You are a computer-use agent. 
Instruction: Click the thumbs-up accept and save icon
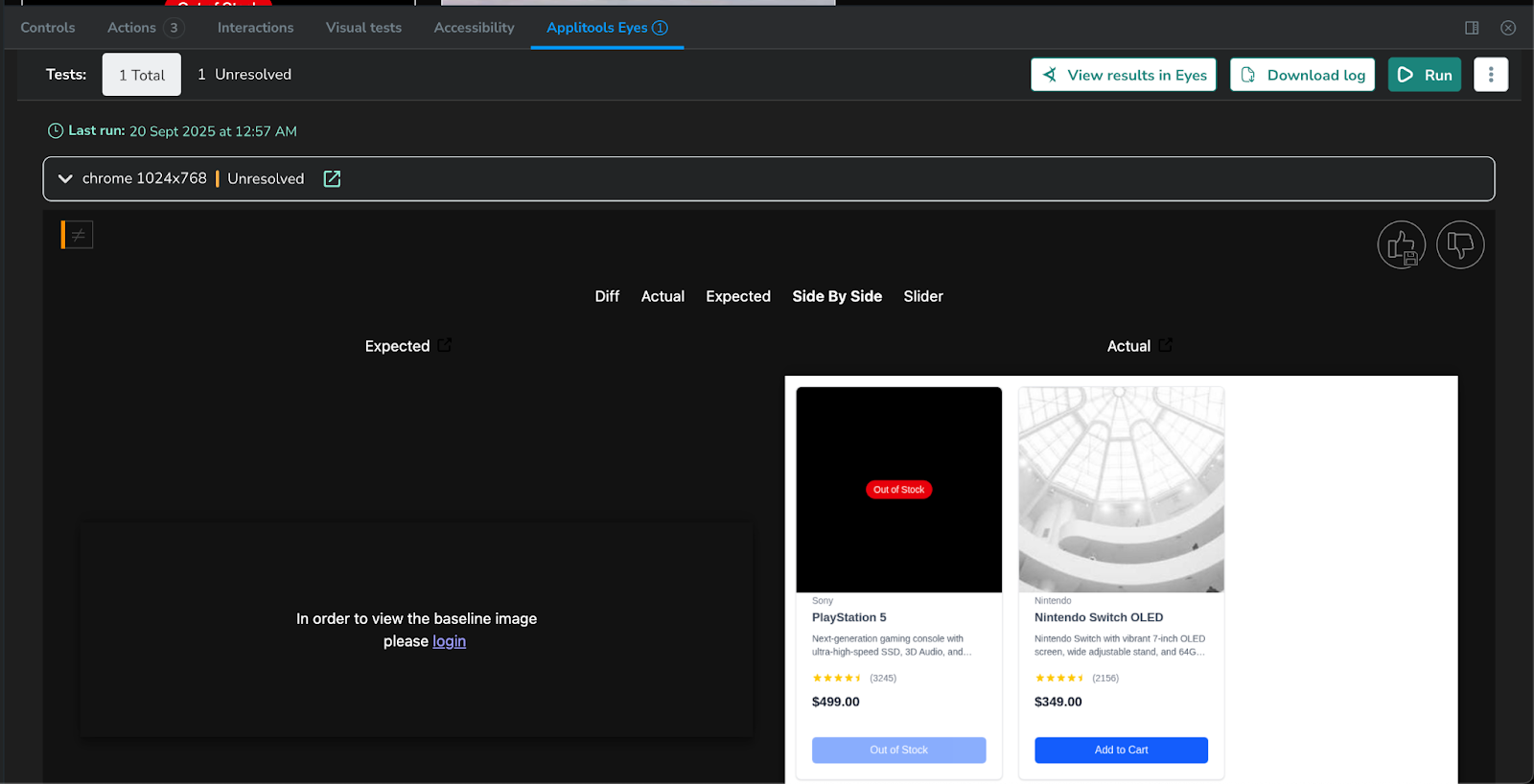[1401, 245]
